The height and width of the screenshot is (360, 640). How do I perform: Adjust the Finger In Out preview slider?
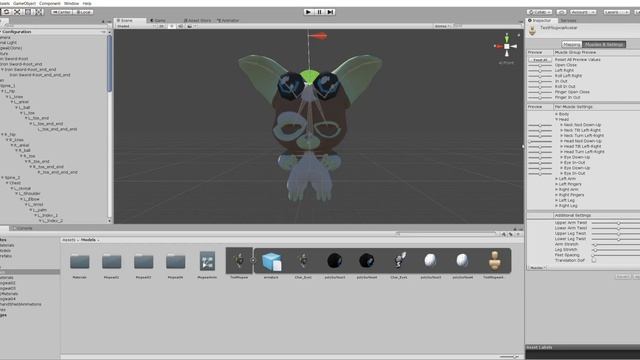coord(540,98)
